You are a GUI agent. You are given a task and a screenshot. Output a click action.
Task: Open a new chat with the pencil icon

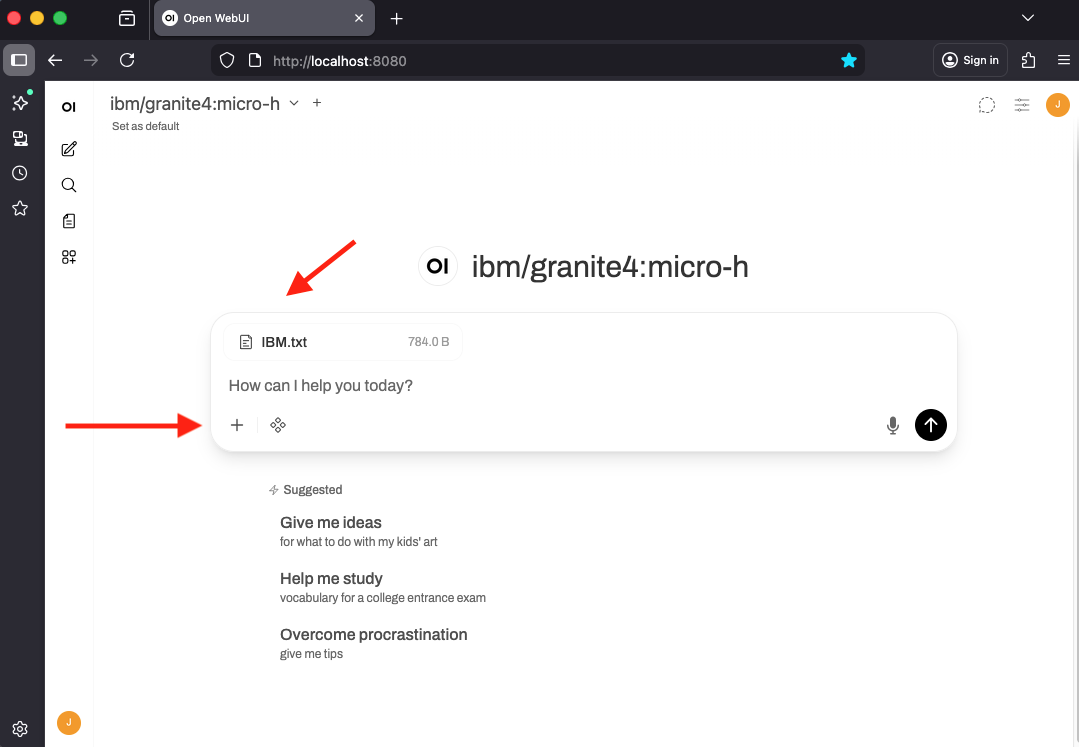click(x=68, y=148)
